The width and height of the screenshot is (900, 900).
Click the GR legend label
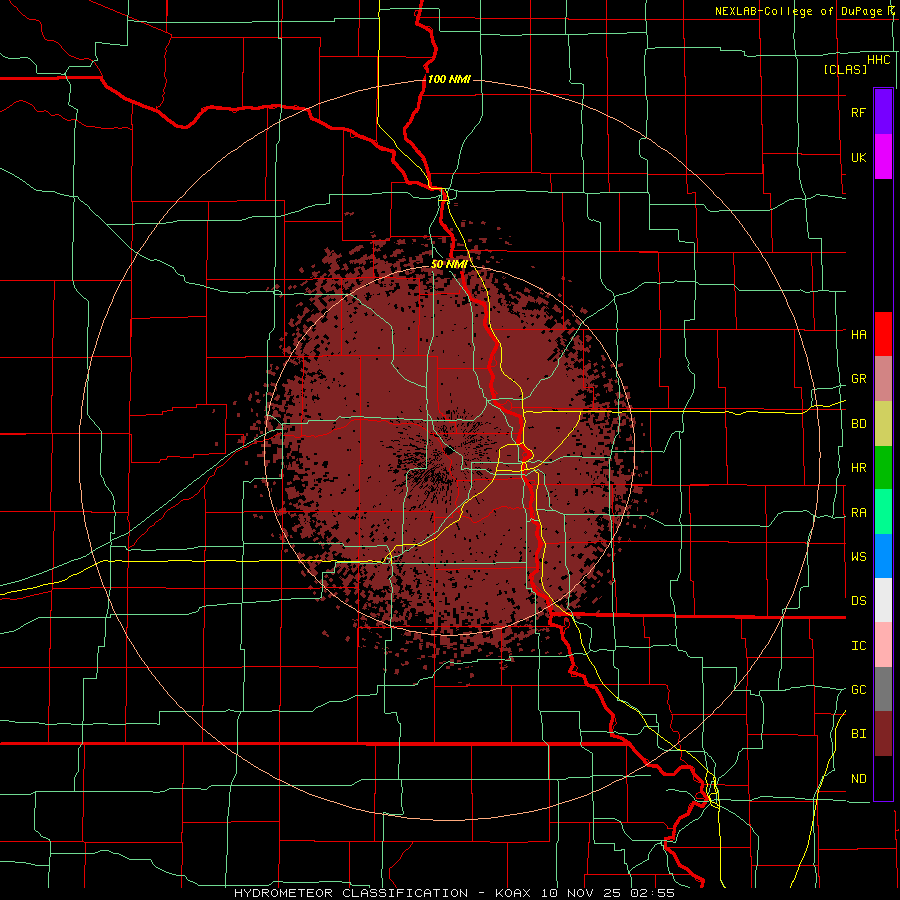click(858, 379)
